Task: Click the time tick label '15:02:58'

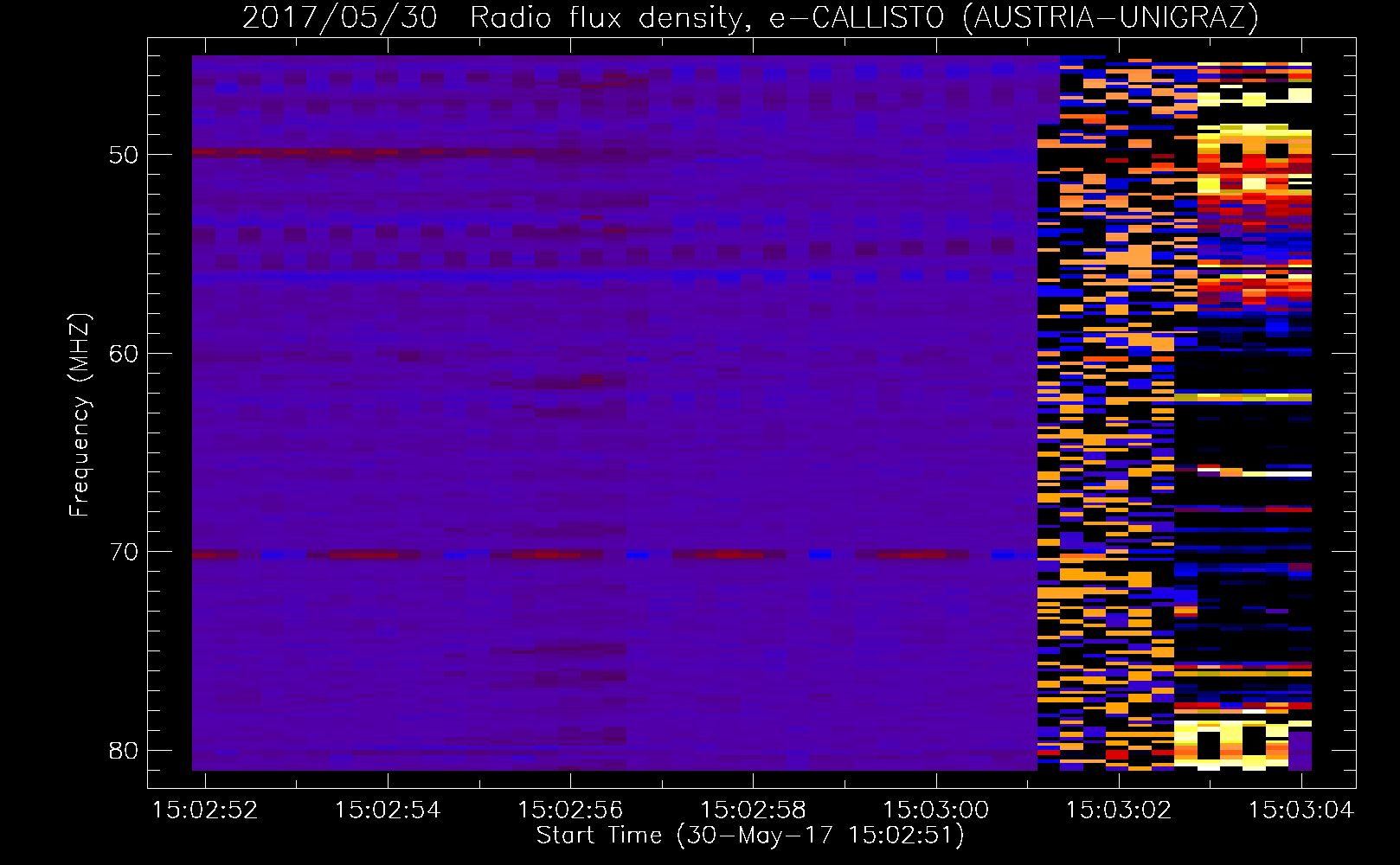Action: 753,811
